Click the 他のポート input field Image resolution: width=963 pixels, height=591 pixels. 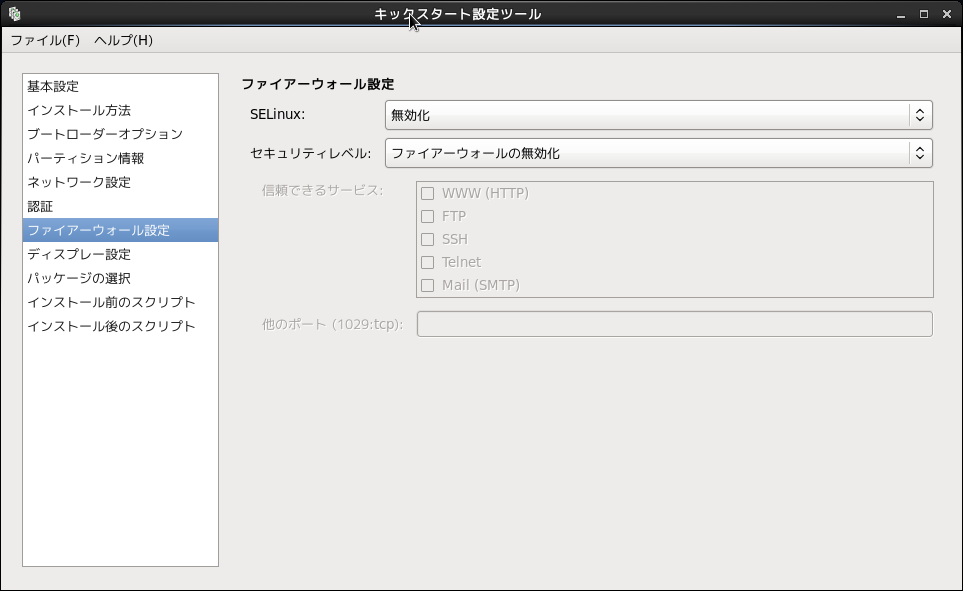(674, 324)
